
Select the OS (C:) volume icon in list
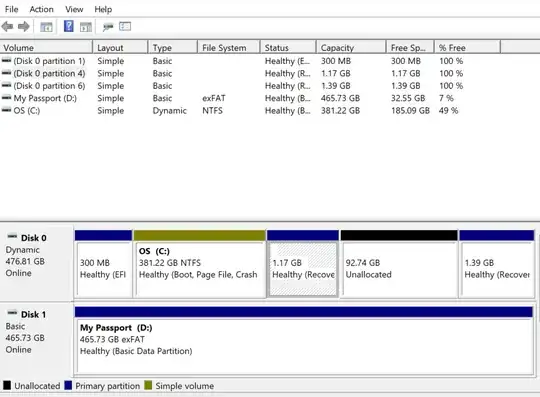(6, 110)
